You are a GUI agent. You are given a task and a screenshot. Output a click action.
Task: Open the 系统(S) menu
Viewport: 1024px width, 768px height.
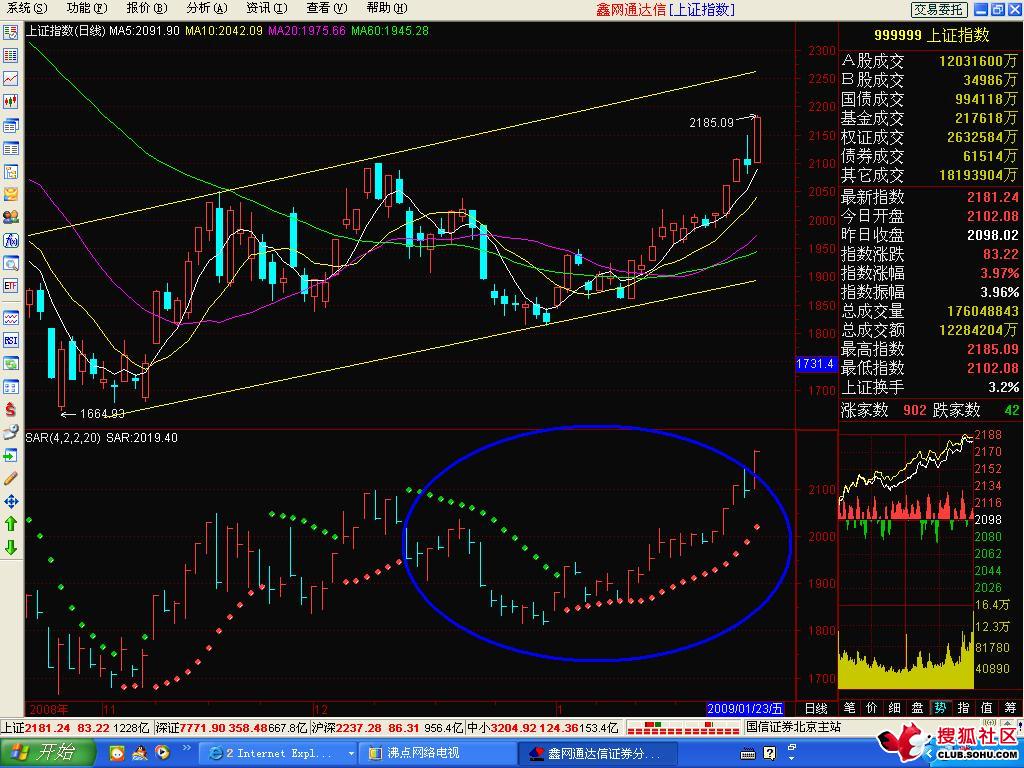(27, 8)
